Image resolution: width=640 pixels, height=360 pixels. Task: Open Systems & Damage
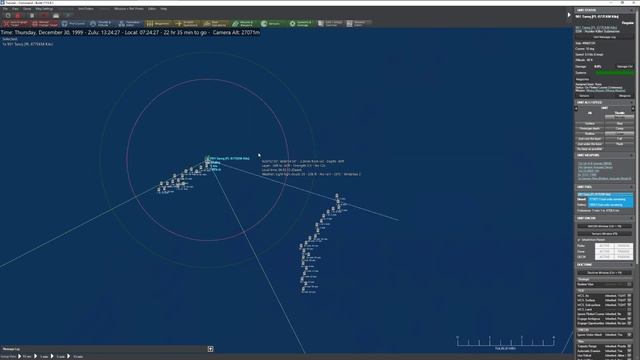point(301,24)
